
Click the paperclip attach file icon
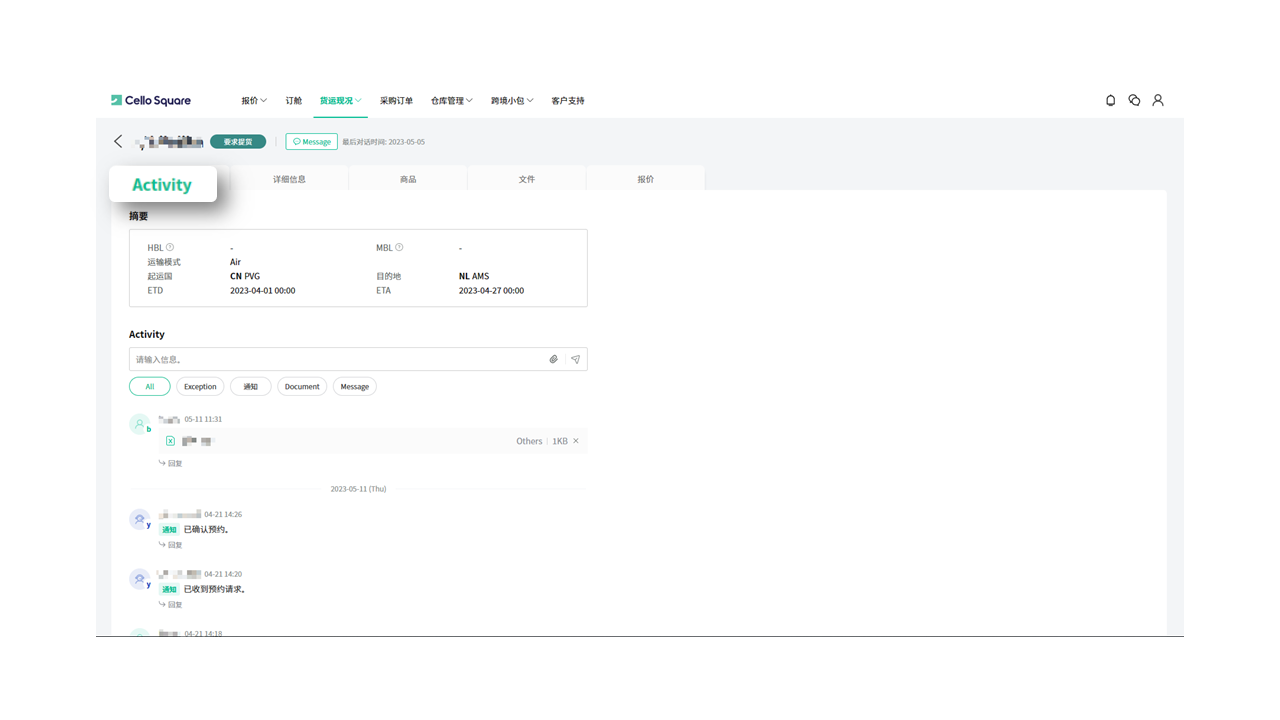pos(553,359)
